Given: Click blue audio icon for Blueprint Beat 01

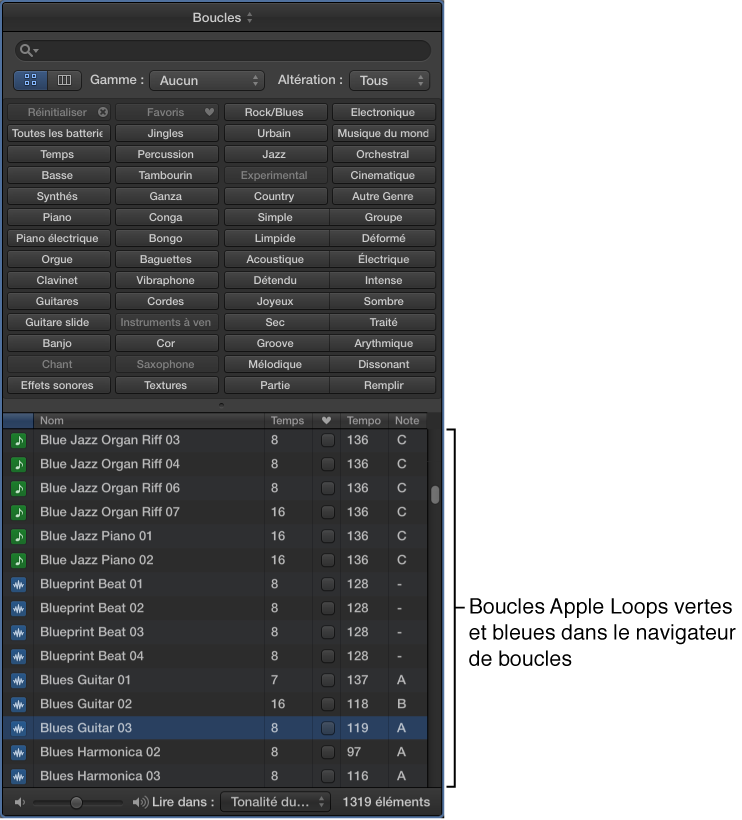Looking at the screenshot, I should pos(19,585).
